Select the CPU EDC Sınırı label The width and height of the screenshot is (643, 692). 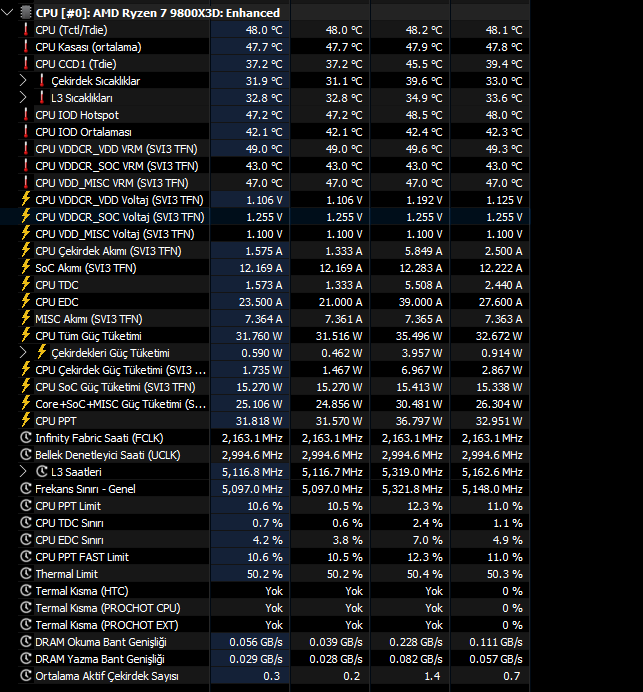click(x=69, y=540)
